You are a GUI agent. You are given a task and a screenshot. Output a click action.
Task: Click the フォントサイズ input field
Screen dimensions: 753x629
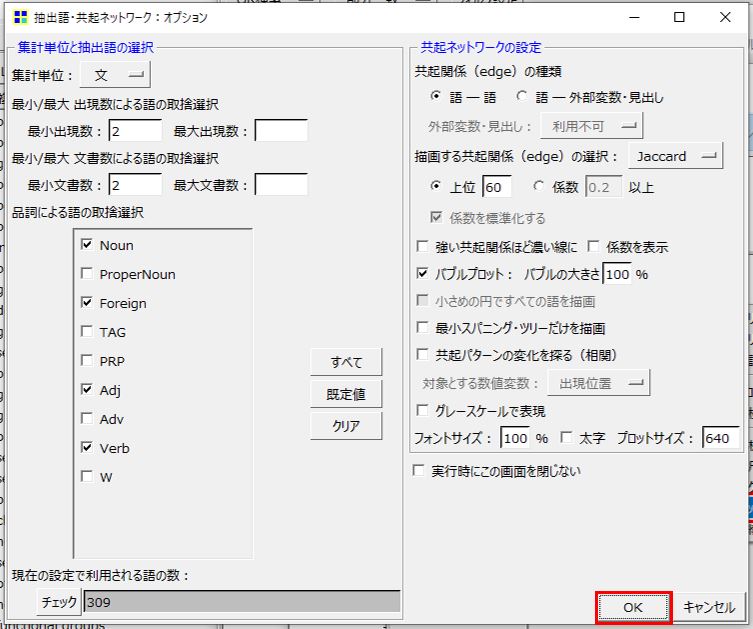click(x=515, y=438)
